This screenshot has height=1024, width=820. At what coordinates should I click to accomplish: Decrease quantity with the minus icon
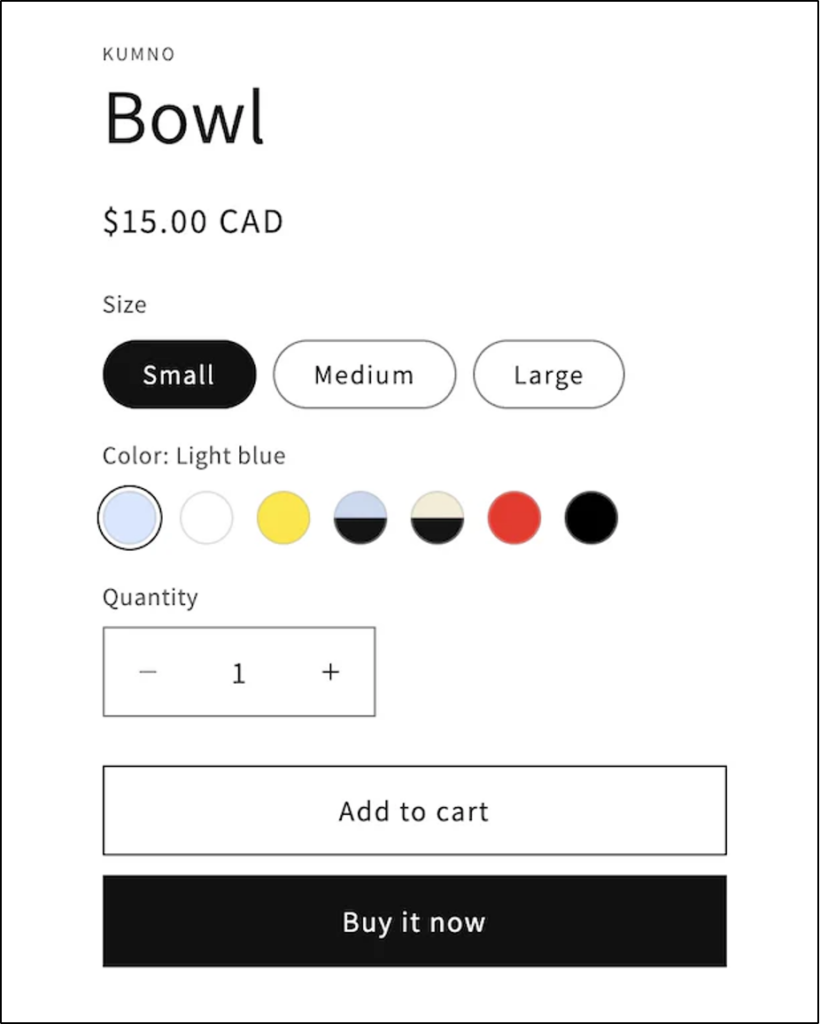click(148, 672)
